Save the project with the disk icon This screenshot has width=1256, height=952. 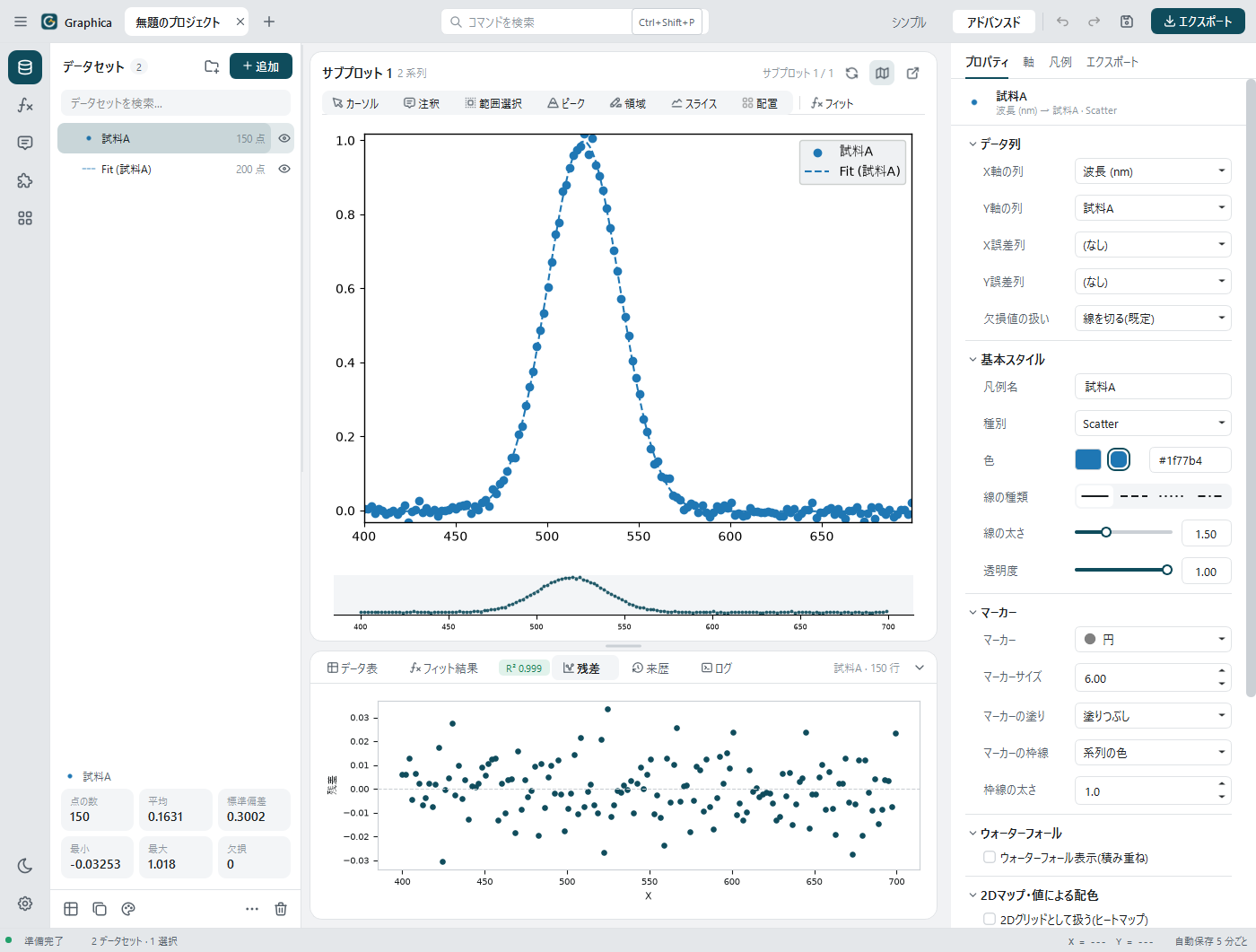pyautogui.click(x=1127, y=22)
